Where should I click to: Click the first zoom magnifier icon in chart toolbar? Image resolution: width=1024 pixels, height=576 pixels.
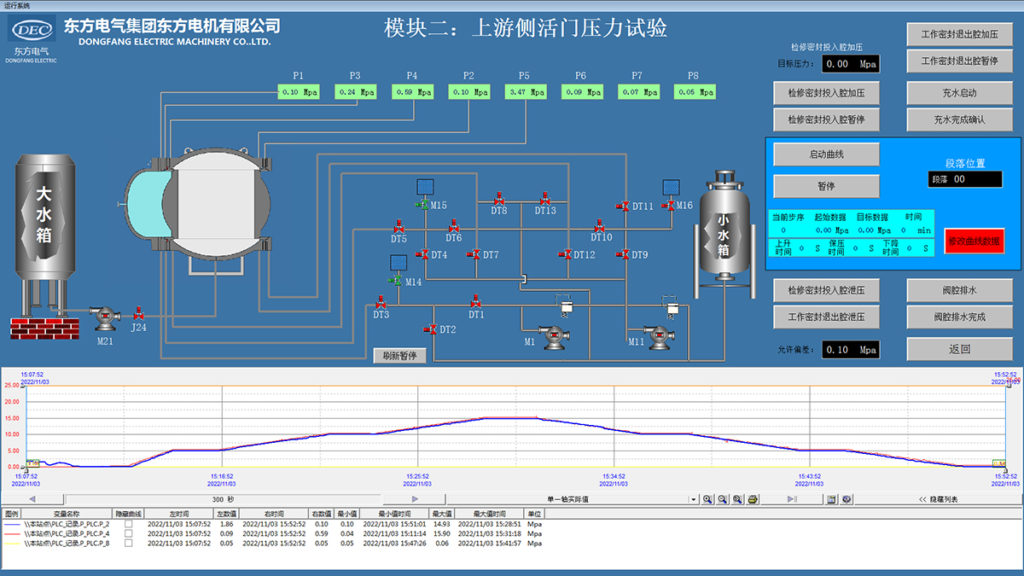(x=707, y=499)
